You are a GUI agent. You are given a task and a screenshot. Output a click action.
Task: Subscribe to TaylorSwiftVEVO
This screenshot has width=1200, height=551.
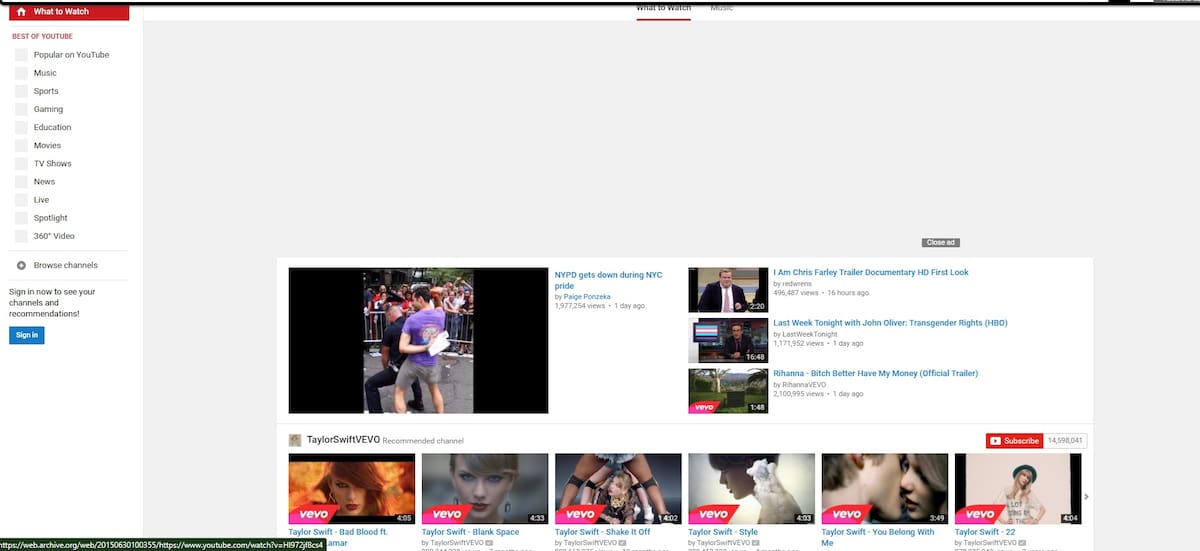[1014, 440]
